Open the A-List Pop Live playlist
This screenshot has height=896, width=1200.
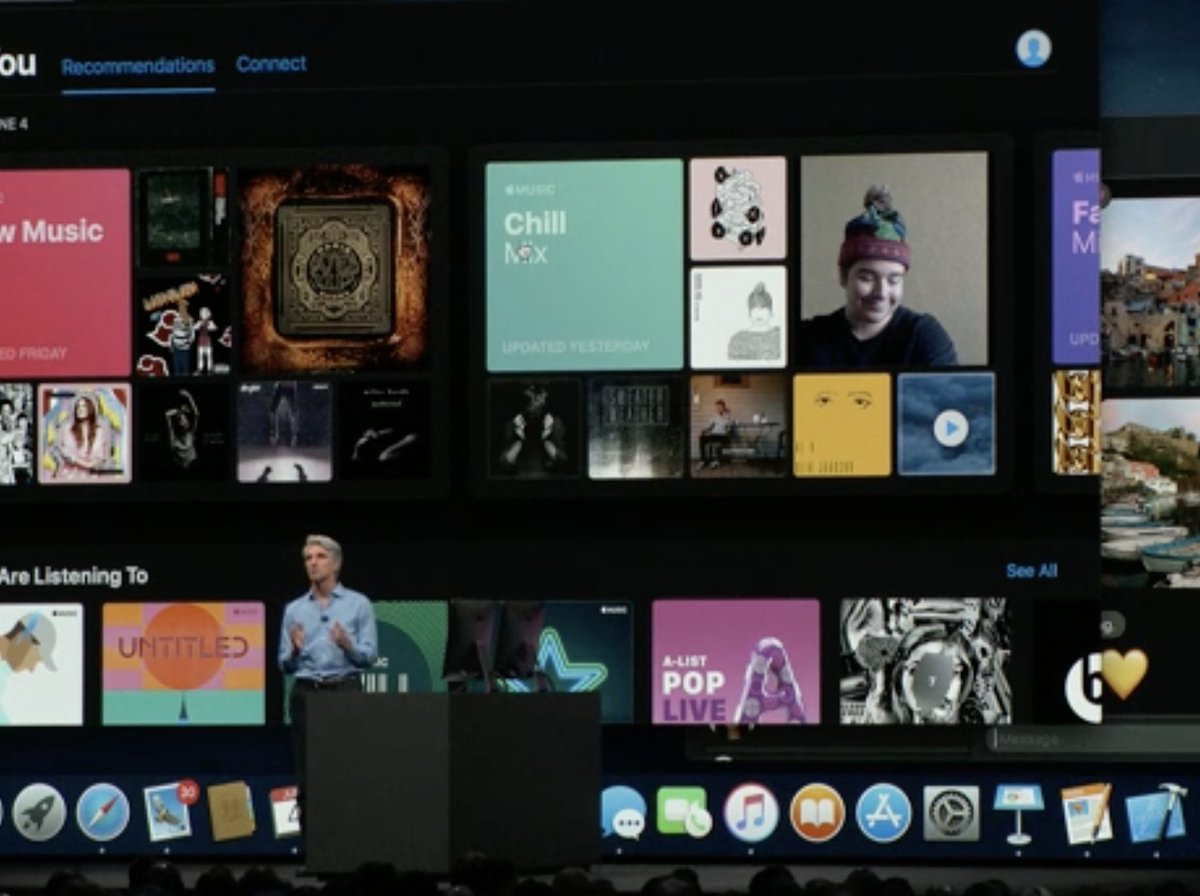tap(736, 661)
